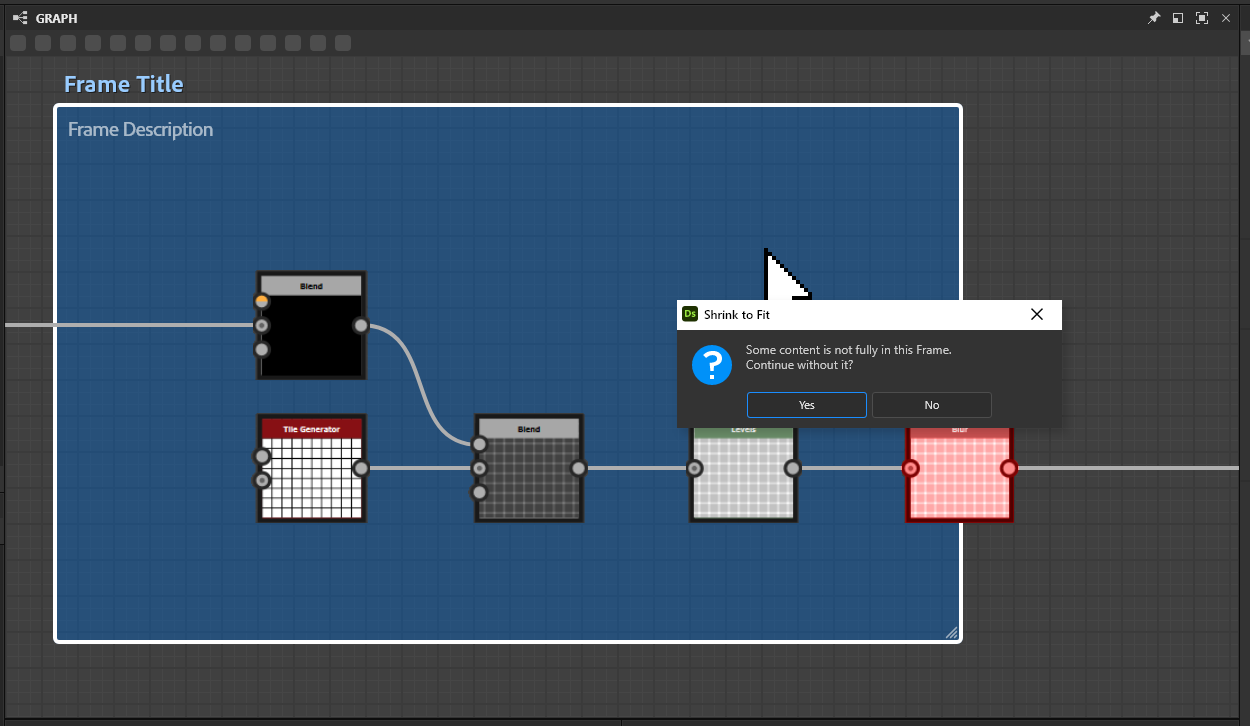Close the Shrink to Fit dialog
1250x726 pixels.
tap(1036, 314)
